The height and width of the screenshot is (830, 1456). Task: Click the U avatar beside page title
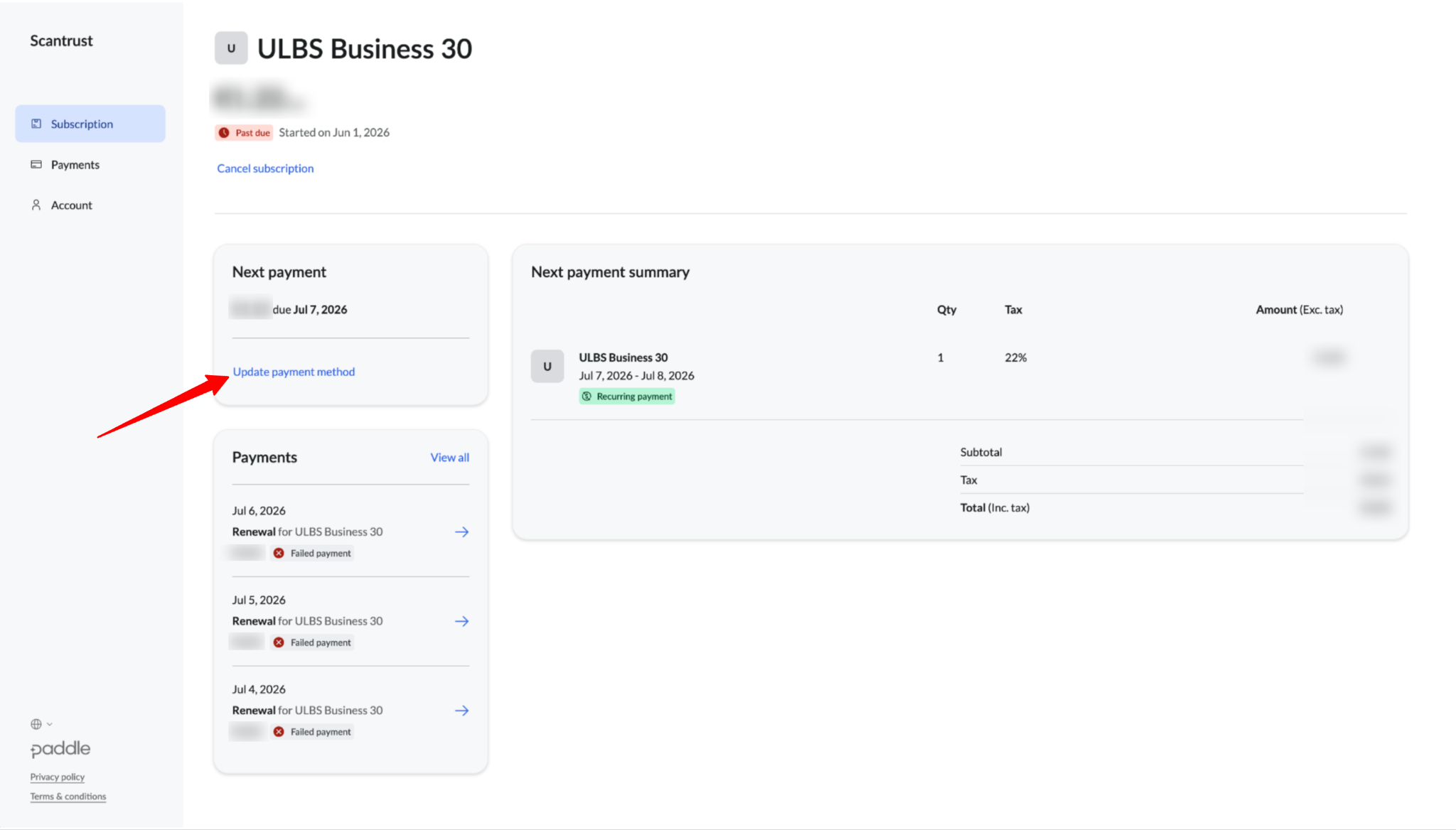pos(231,48)
